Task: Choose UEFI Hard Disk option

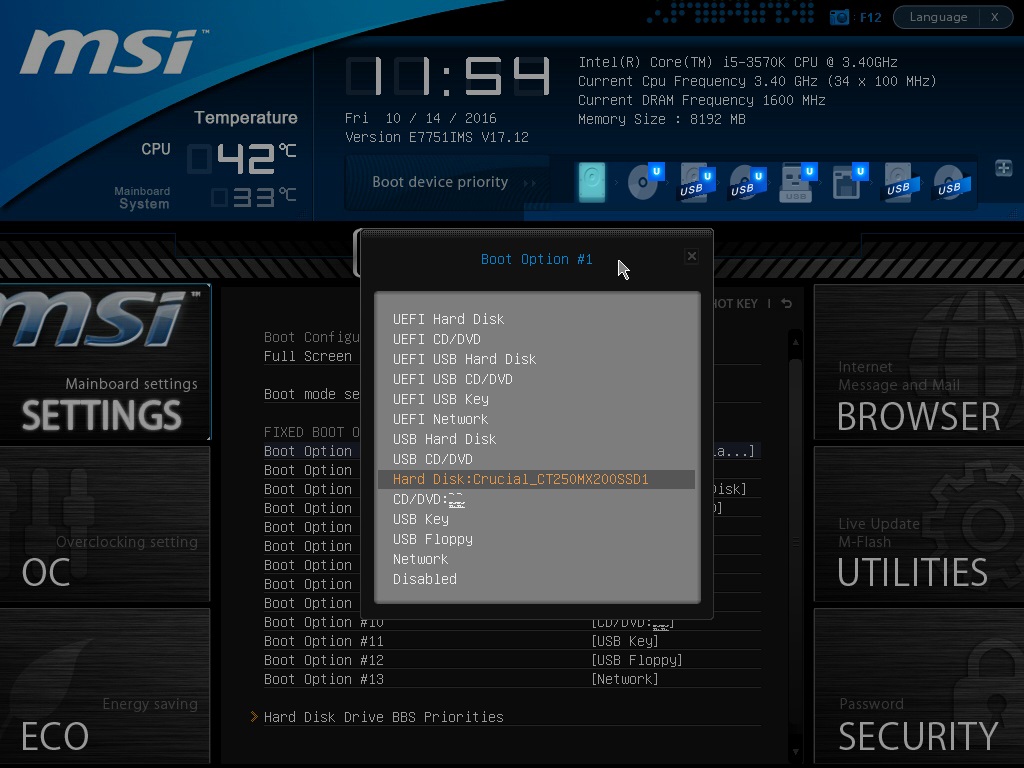Action: [x=537, y=319]
